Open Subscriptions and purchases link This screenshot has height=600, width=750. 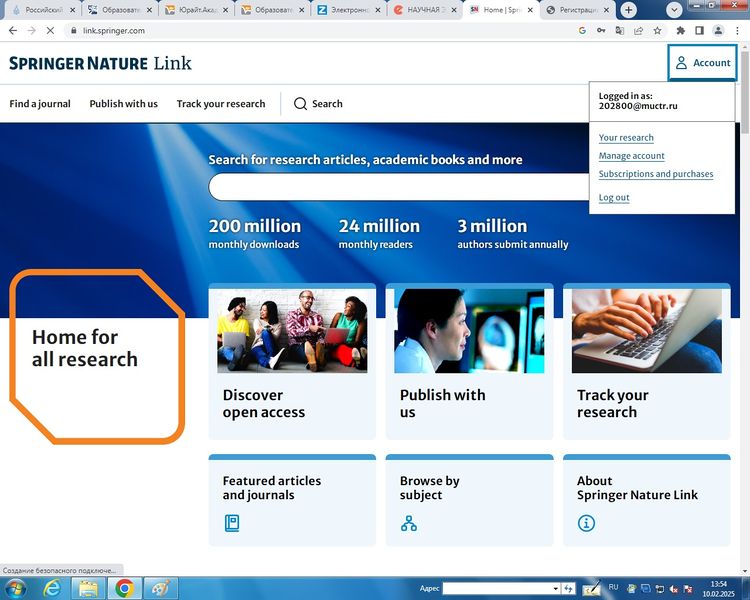point(656,174)
